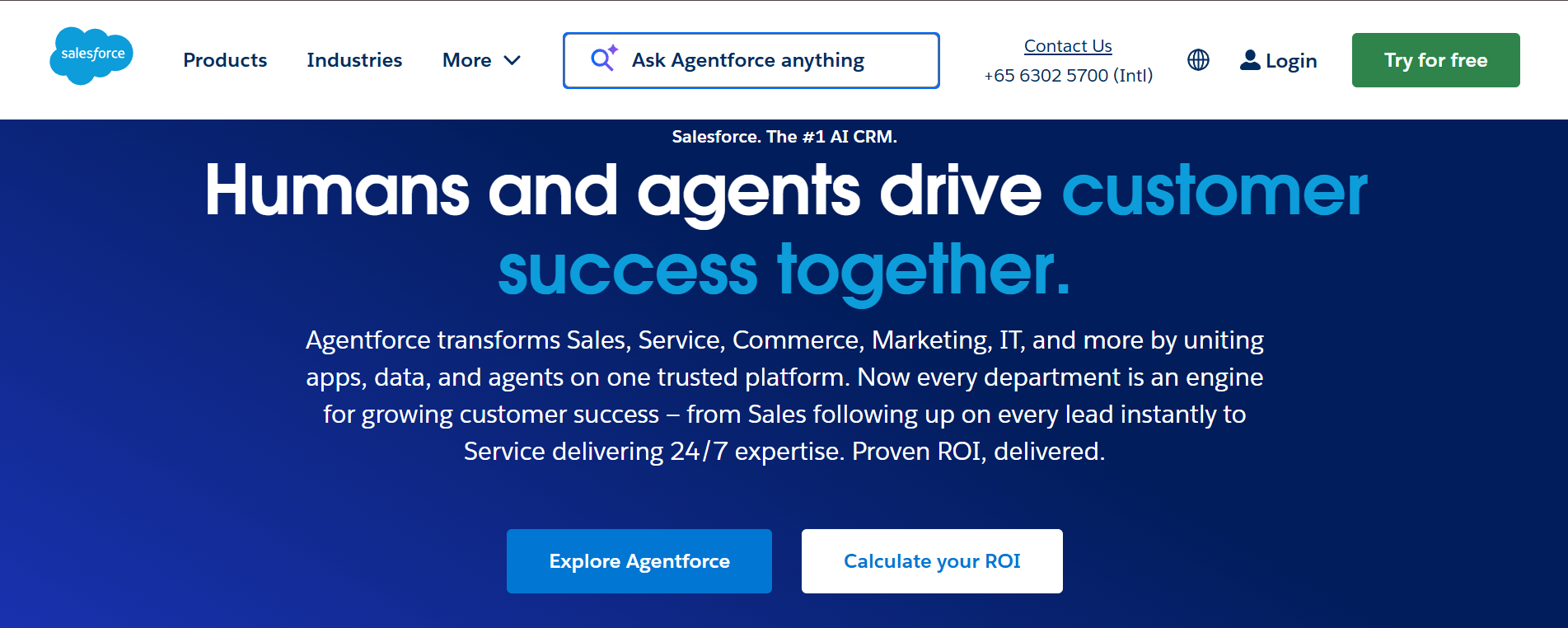This screenshot has height=628, width=1568.
Task: Click Login to sign in
Action: pyautogui.click(x=1291, y=60)
